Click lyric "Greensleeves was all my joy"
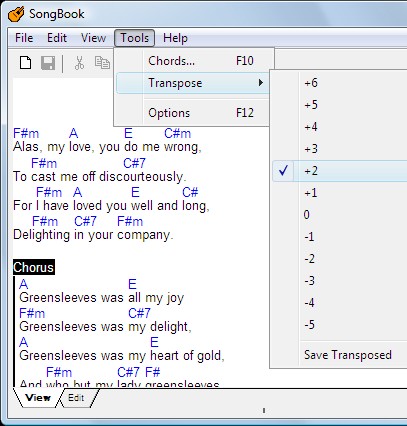407x426 pixels. click(102, 298)
